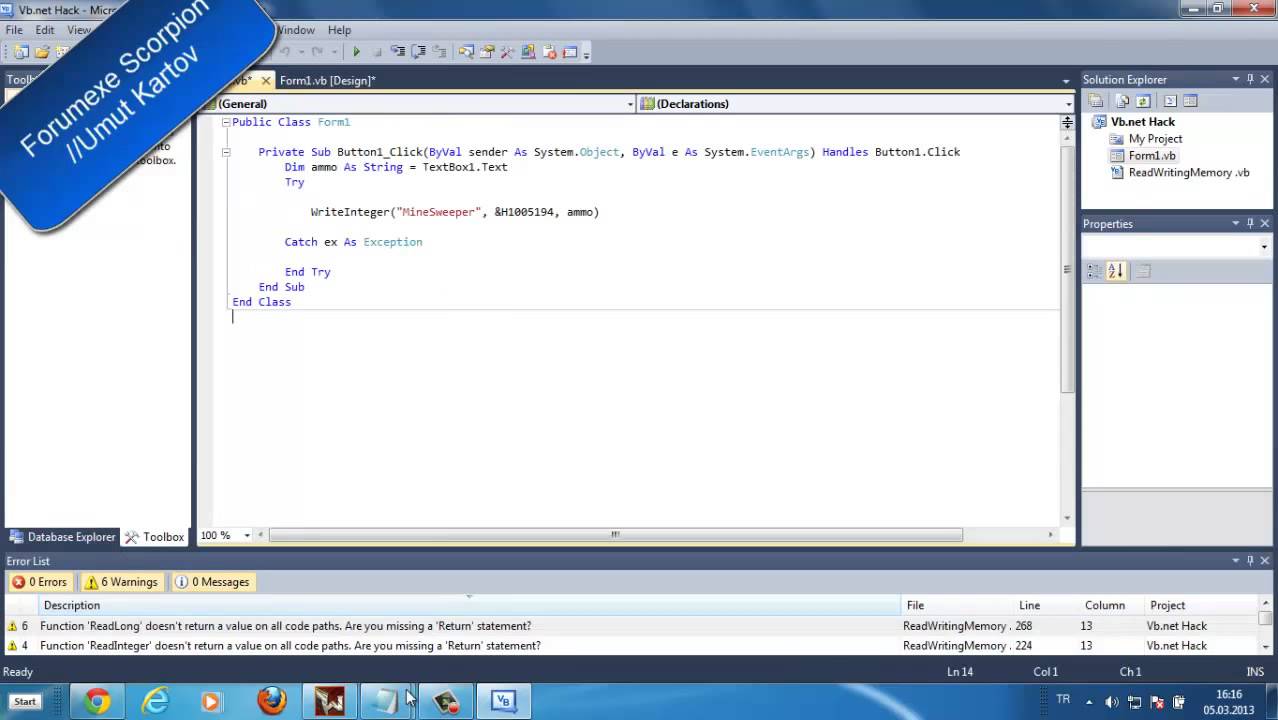The height and width of the screenshot is (720, 1278).
Task: Toggle the 0 Errors filter
Action: [x=39, y=582]
